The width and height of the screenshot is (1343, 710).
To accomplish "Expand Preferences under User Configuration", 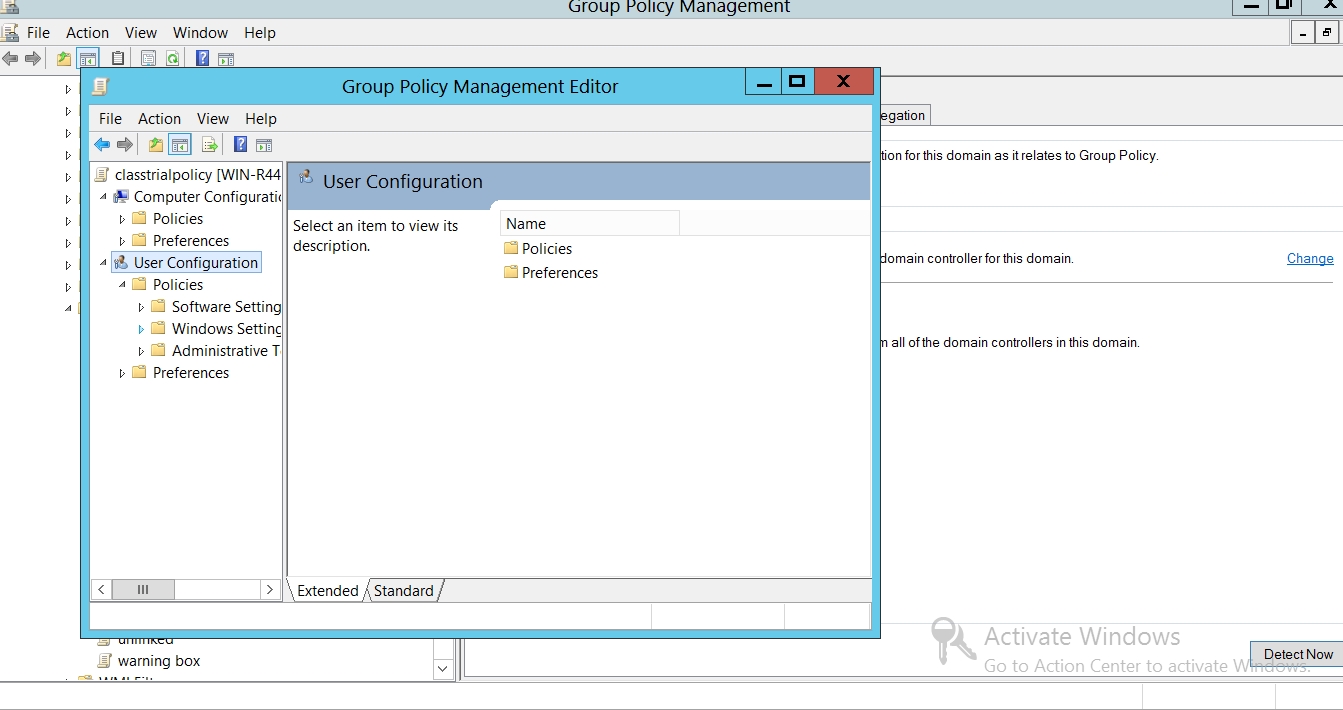I will coord(122,373).
